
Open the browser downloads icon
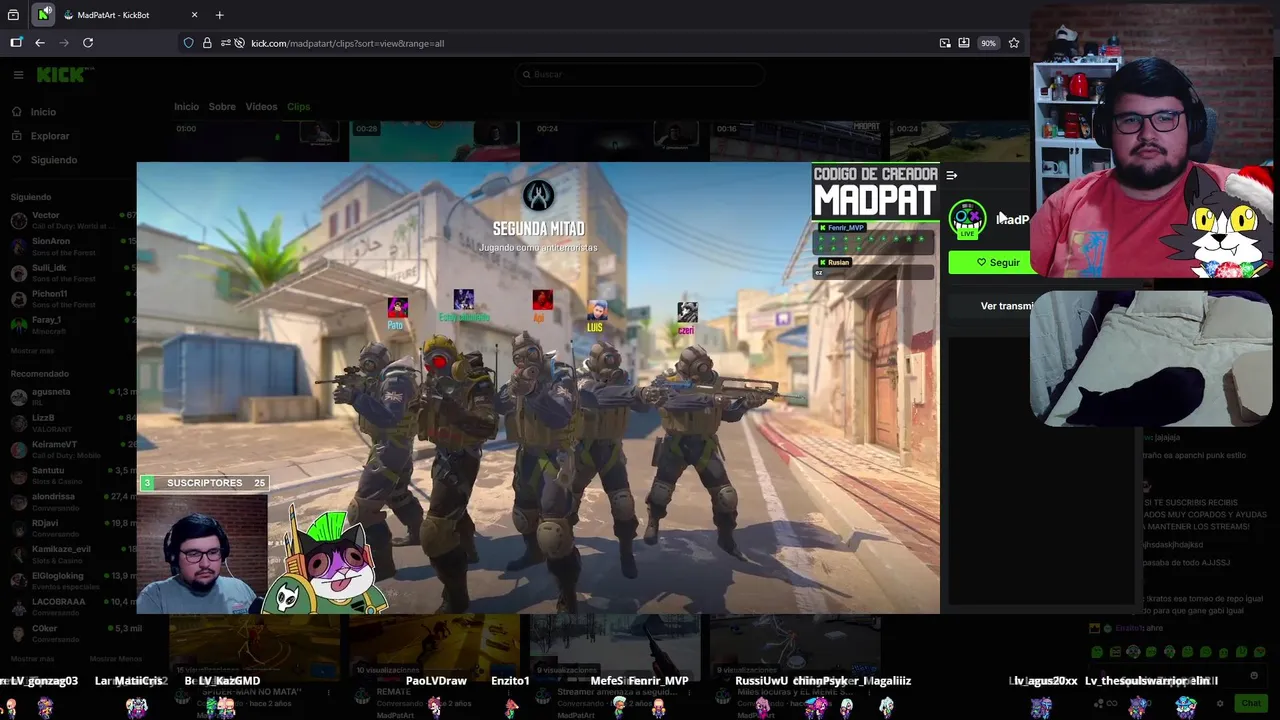(964, 43)
